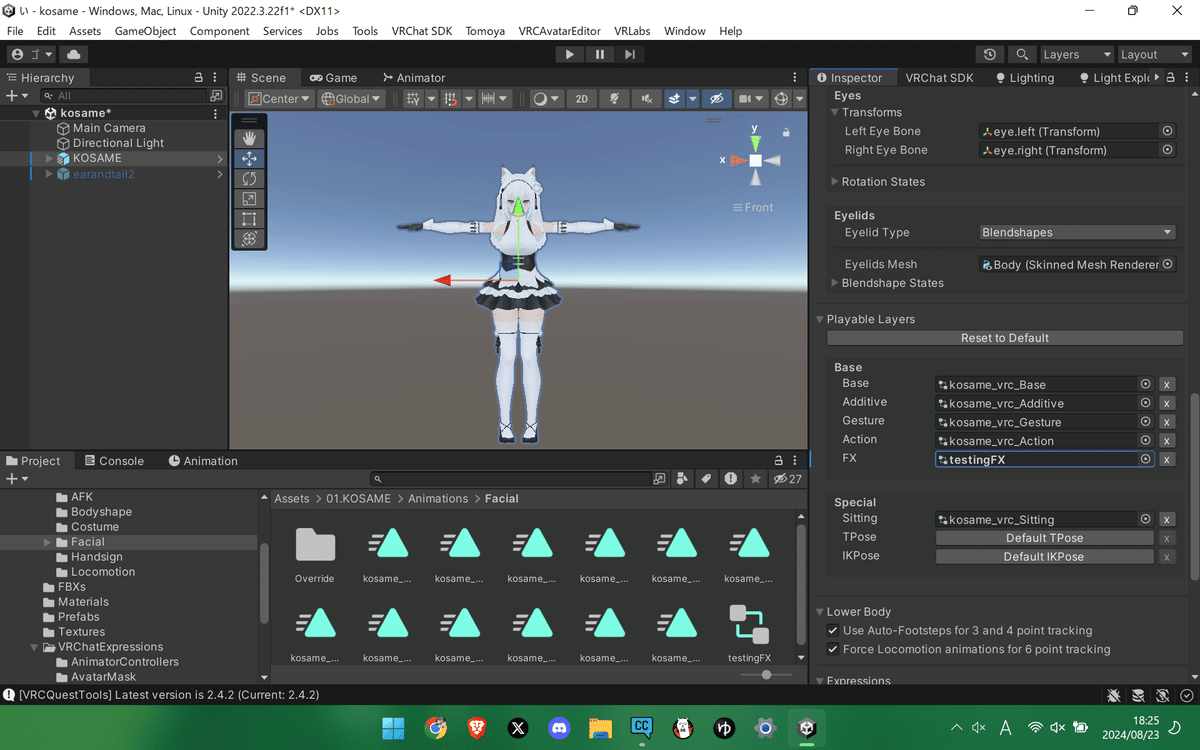Open the Layout dropdown
Viewport: 1200px width, 750px height.
point(1152,55)
